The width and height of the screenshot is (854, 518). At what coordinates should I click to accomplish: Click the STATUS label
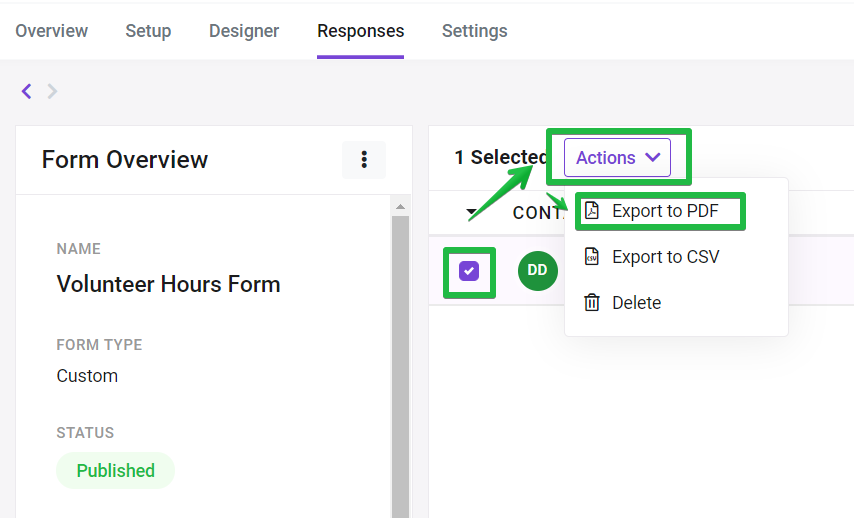(x=85, y=433)
